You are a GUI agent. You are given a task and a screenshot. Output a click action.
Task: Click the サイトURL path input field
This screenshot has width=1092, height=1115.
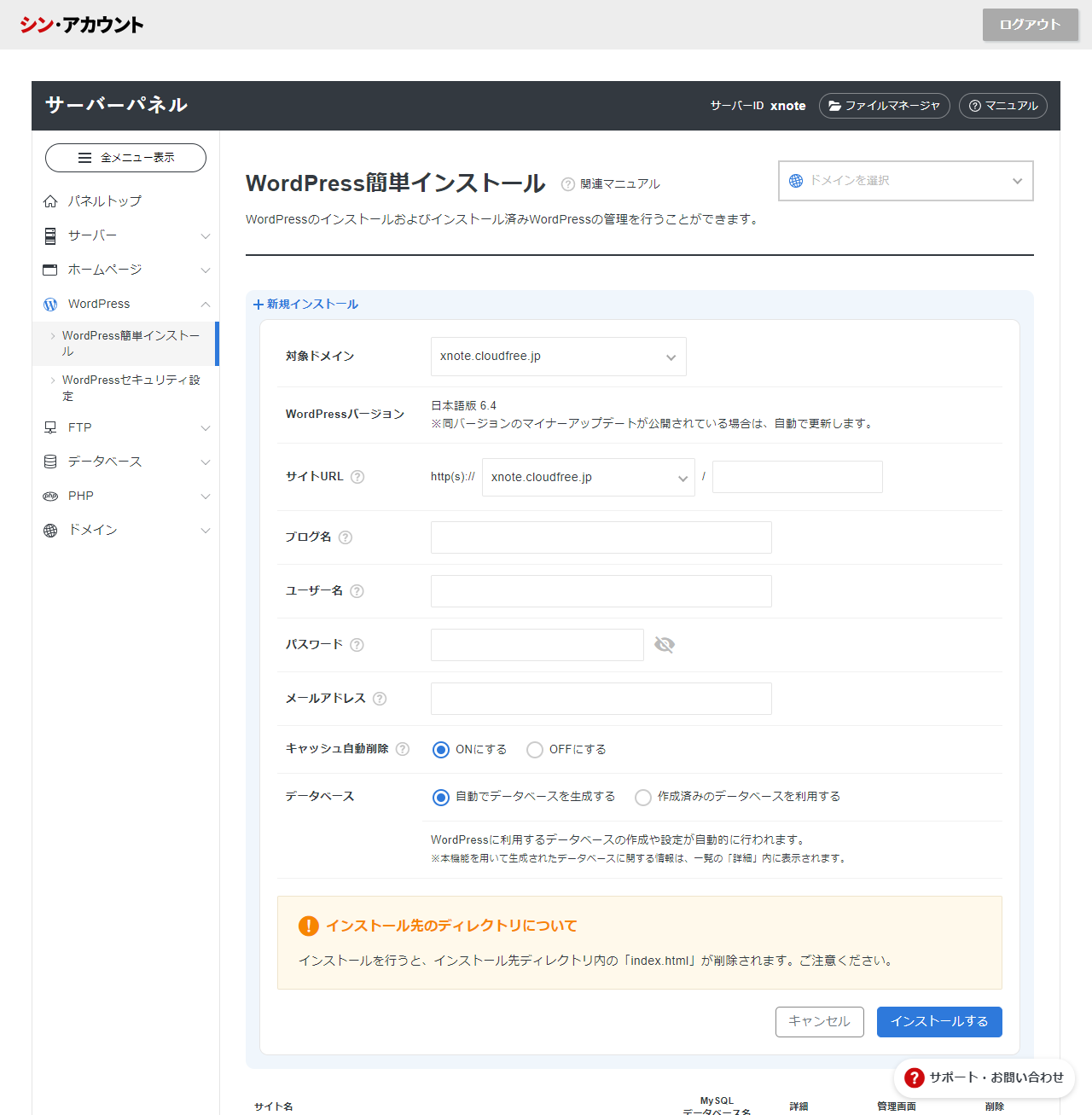(798, 477)
